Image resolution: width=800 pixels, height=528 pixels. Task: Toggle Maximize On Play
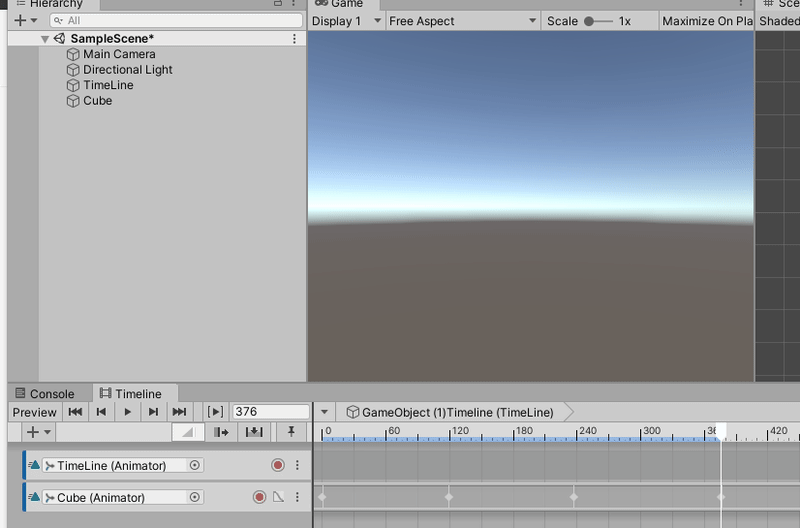click(x=707, y=21)
